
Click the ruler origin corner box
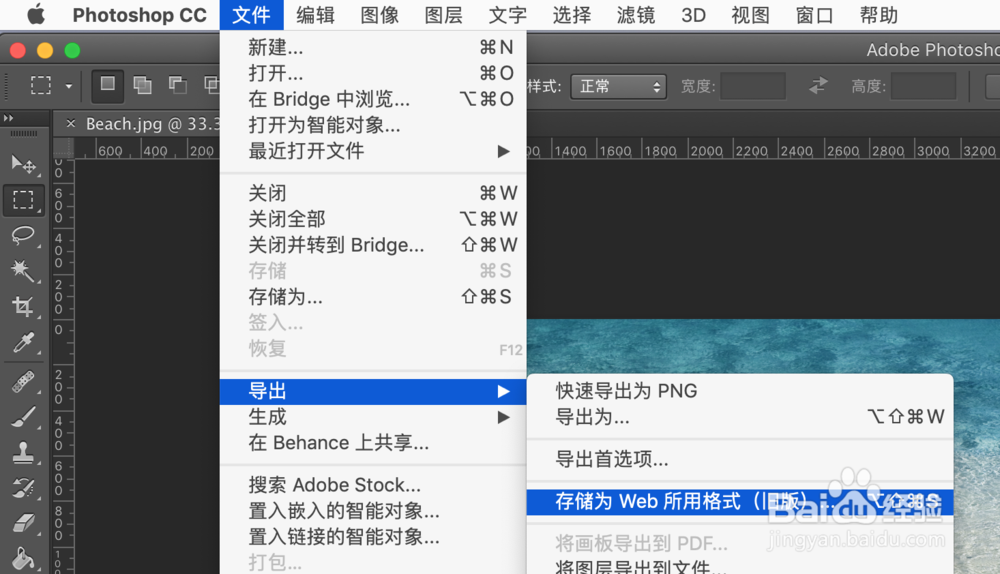pyautogui.click(x=63, y=148)
